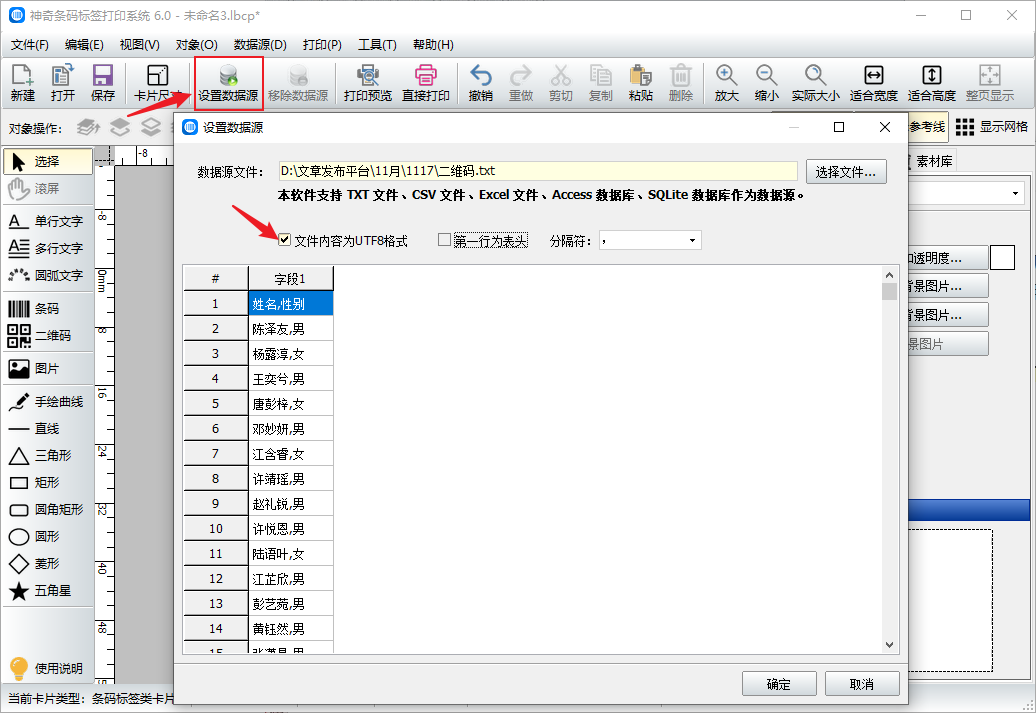Open a file with the 打开 icon
Viewport: 1036px width, 713px height.
tap(63, 83)
